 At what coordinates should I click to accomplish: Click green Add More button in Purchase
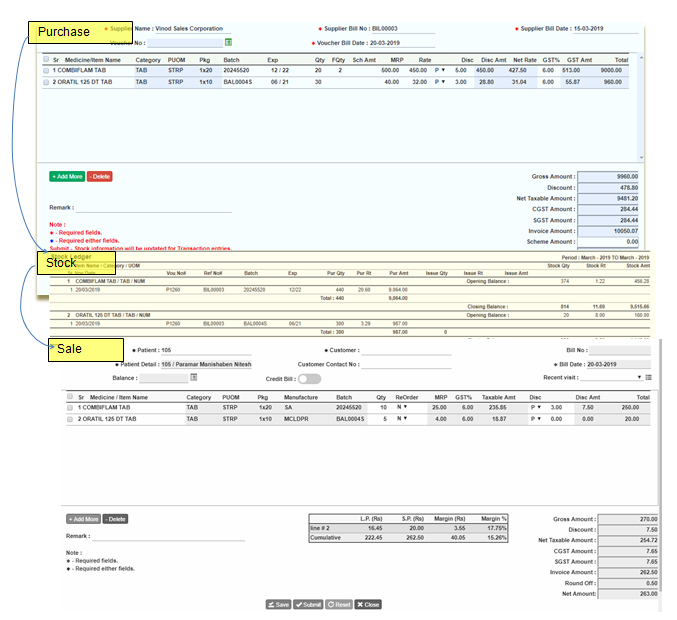[x=67, y=176]
